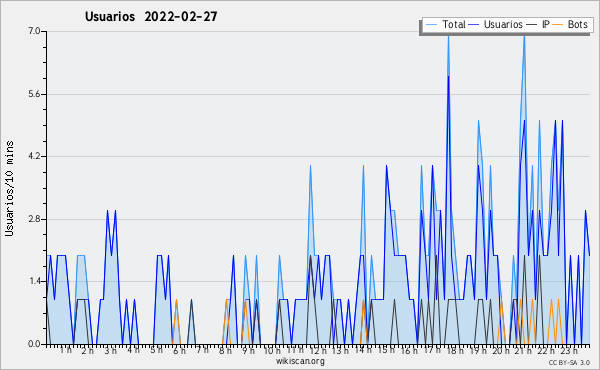This screenshot has height=370, width=600.
Task: Click the y-axis value 7.0
Action: point(34,31)
